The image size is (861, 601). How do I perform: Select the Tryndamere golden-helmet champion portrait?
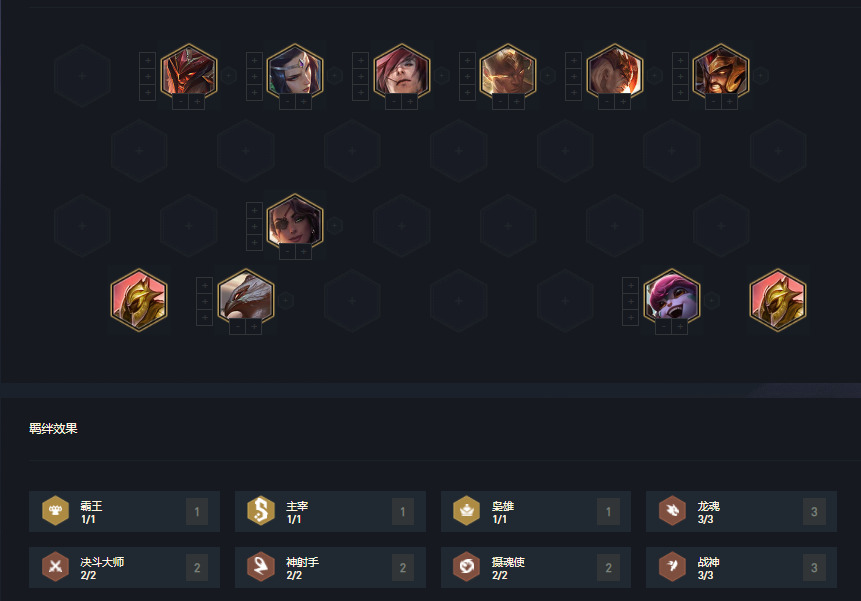pos(721,71)
